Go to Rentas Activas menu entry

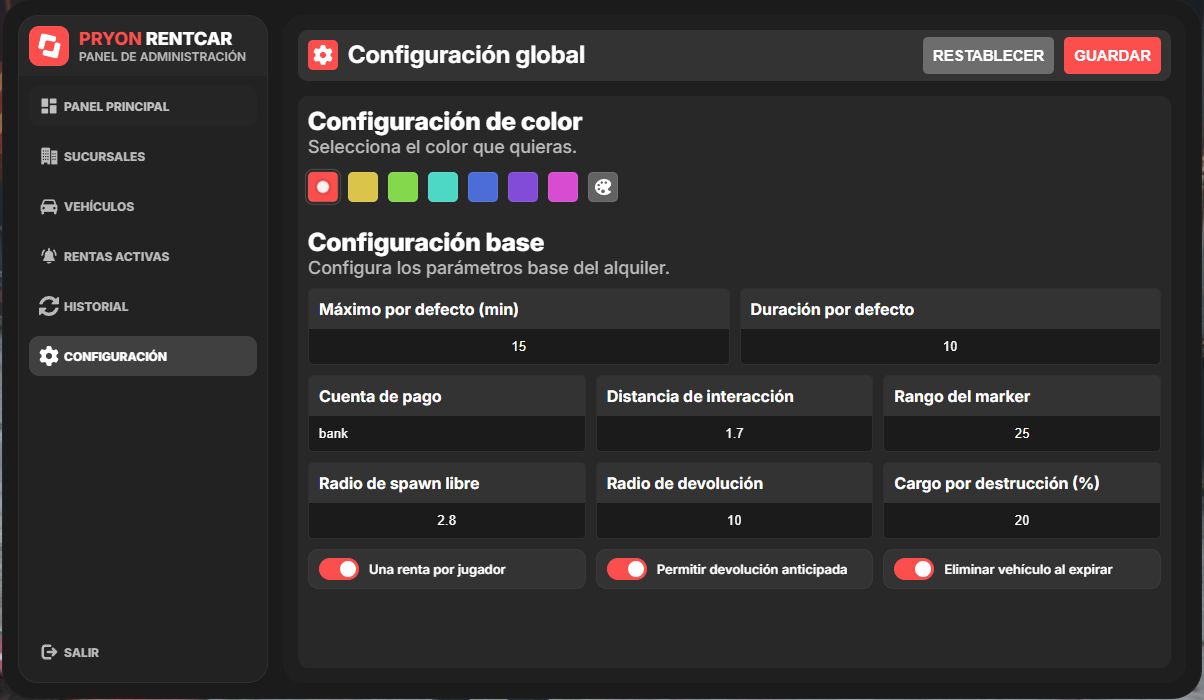pyautogui.click(x=143, y=256)
